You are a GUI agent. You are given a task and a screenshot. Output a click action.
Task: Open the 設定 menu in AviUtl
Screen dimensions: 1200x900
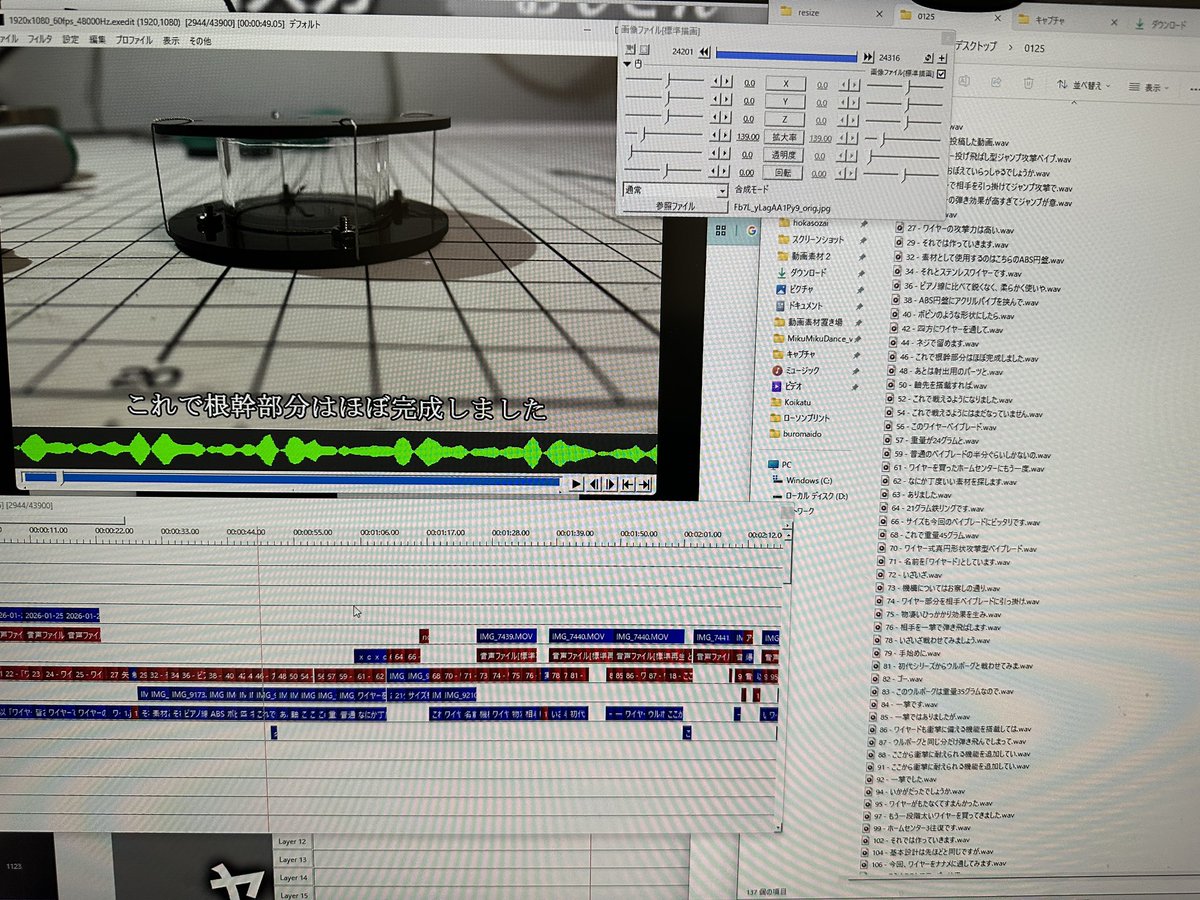pyautogui.click(x=70, y=40)
